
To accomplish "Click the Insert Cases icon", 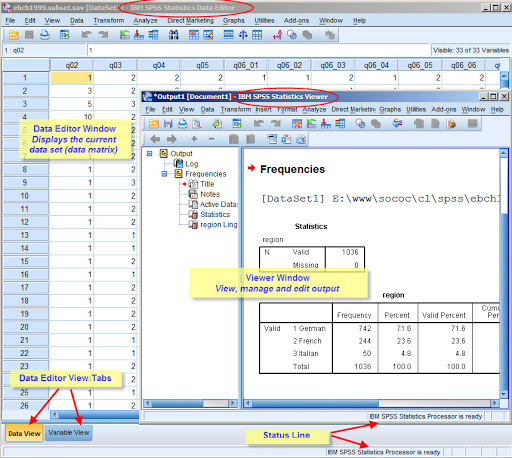I will point(194,35).
